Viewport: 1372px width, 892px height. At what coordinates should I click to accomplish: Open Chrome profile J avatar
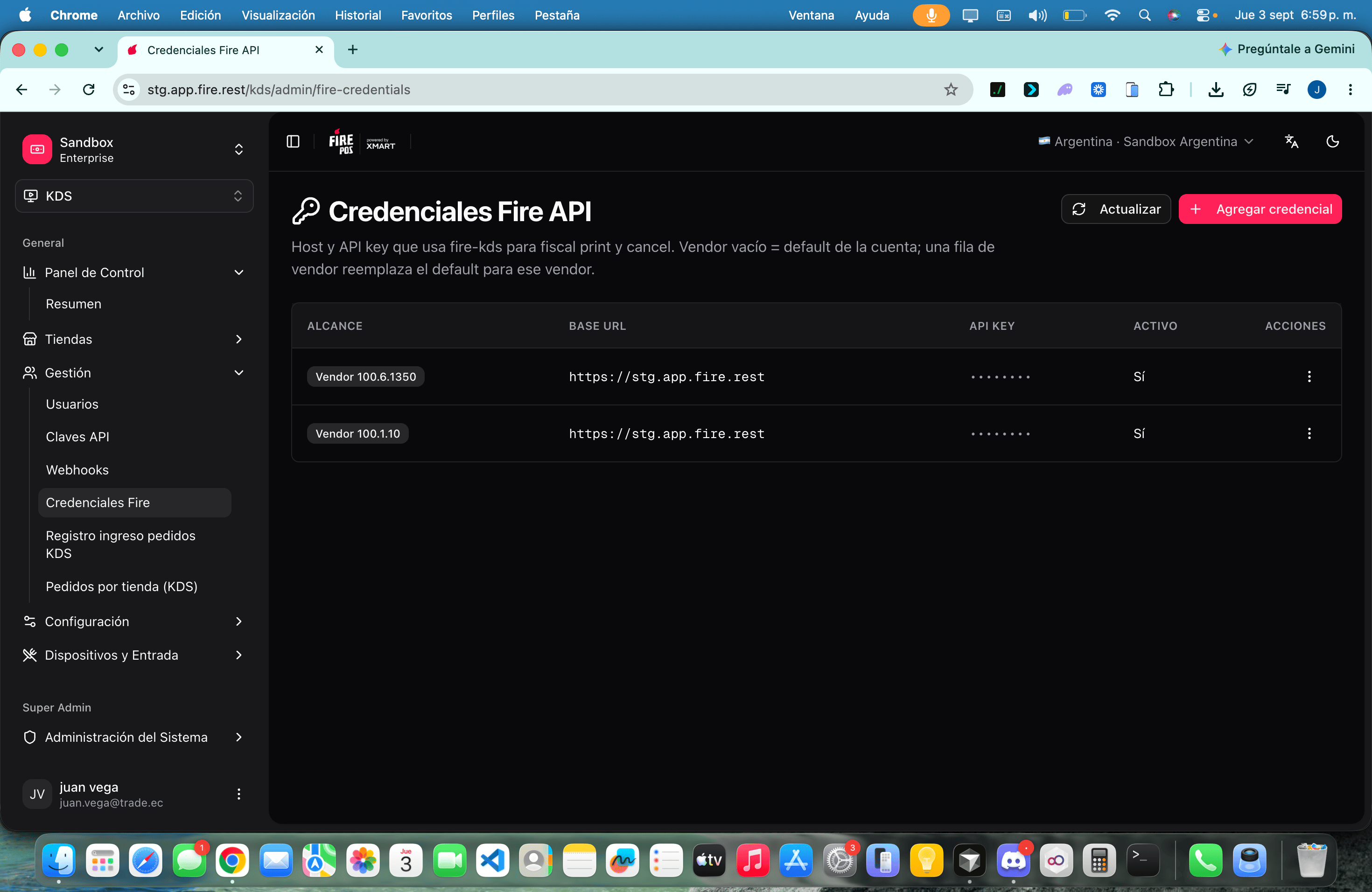tap(1316, 89)
